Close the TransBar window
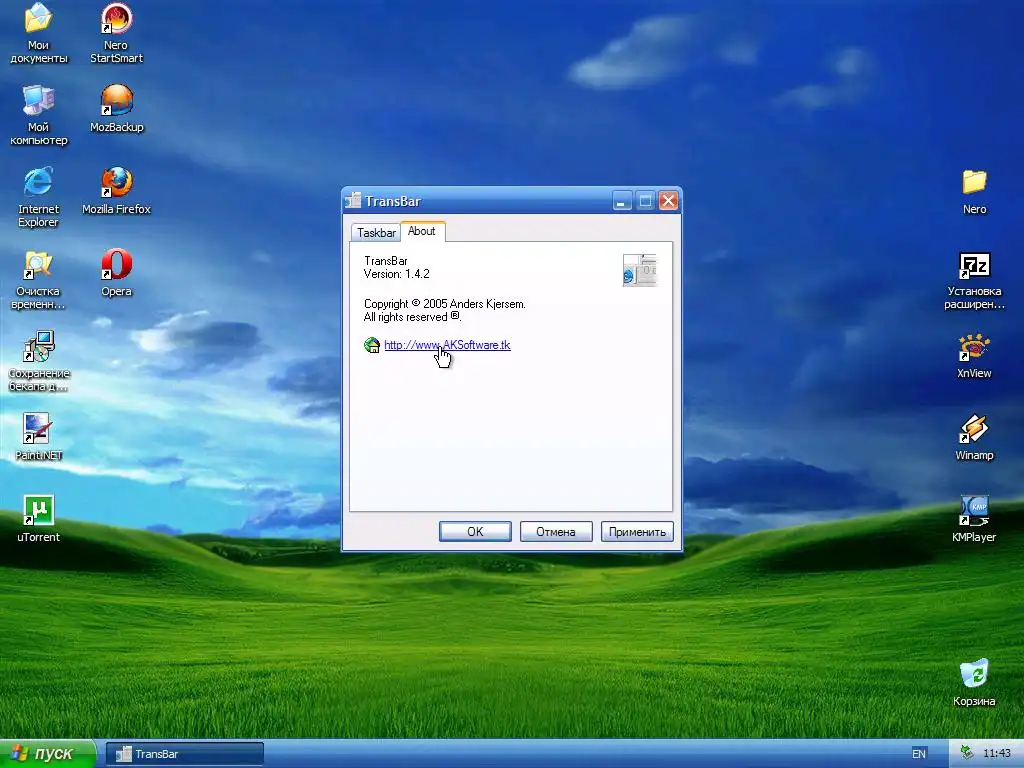The width and height of the screenshot is (1024, 768). tap(667, 201)
